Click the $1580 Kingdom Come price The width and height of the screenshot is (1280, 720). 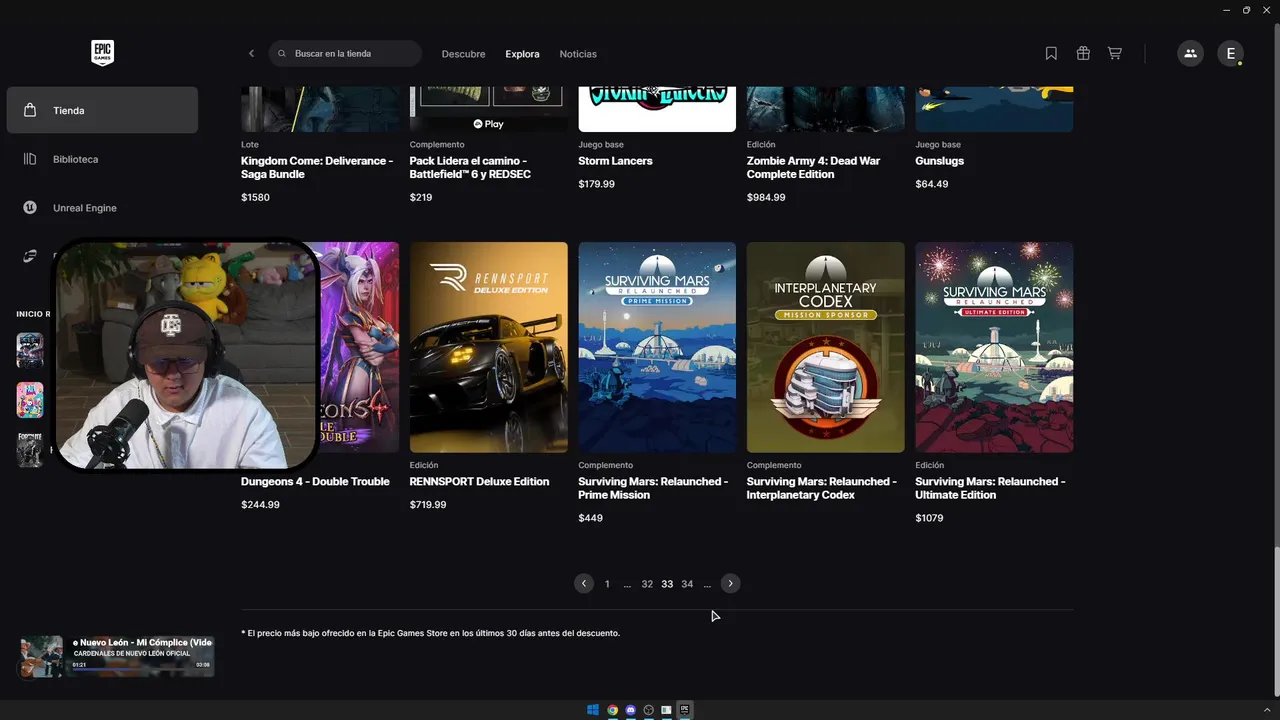point(255,198)
